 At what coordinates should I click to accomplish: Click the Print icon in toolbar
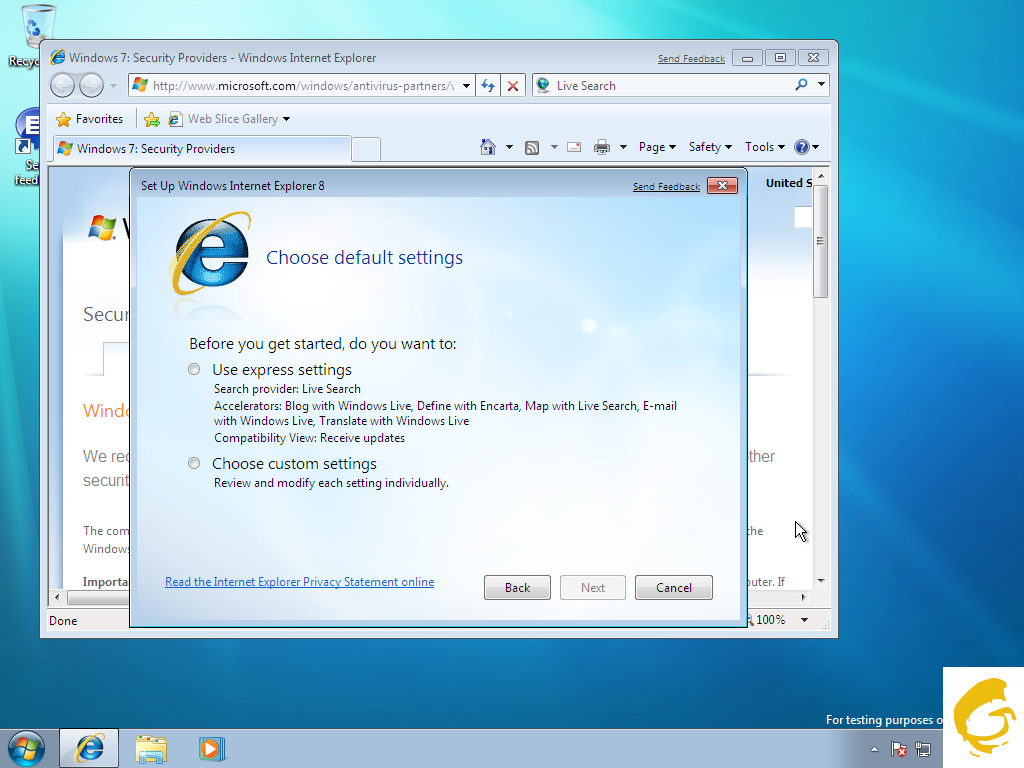601,147
